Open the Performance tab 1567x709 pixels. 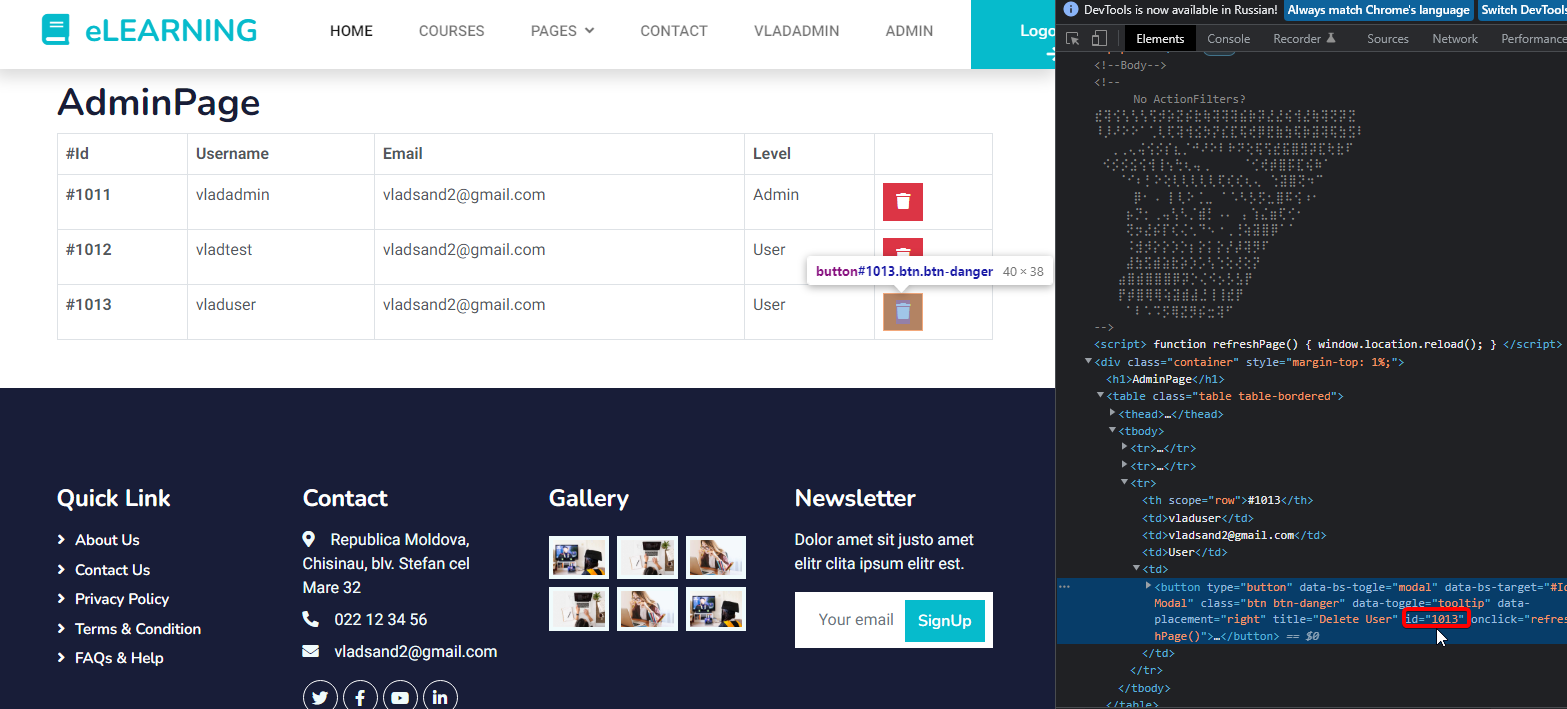coord(1532,39)
